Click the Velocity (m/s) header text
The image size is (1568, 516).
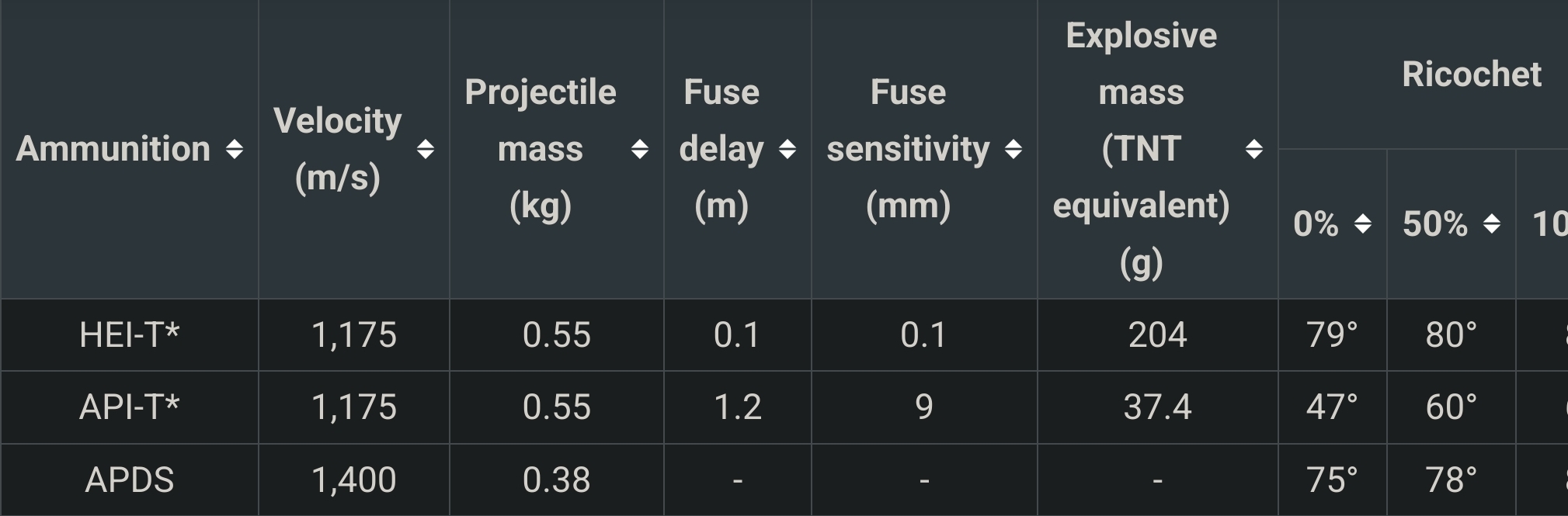(x=338, y=149)
